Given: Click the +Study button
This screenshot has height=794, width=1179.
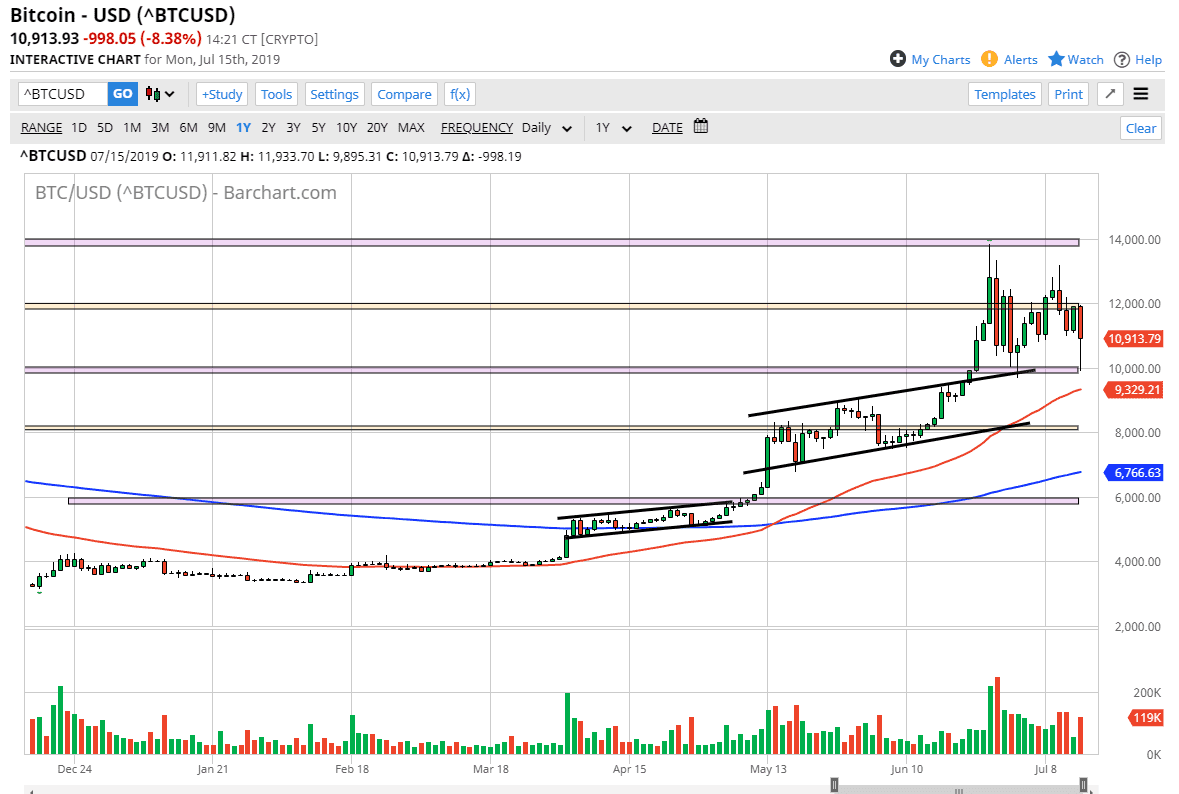Looking at the screenshot, I should [221, 93].
